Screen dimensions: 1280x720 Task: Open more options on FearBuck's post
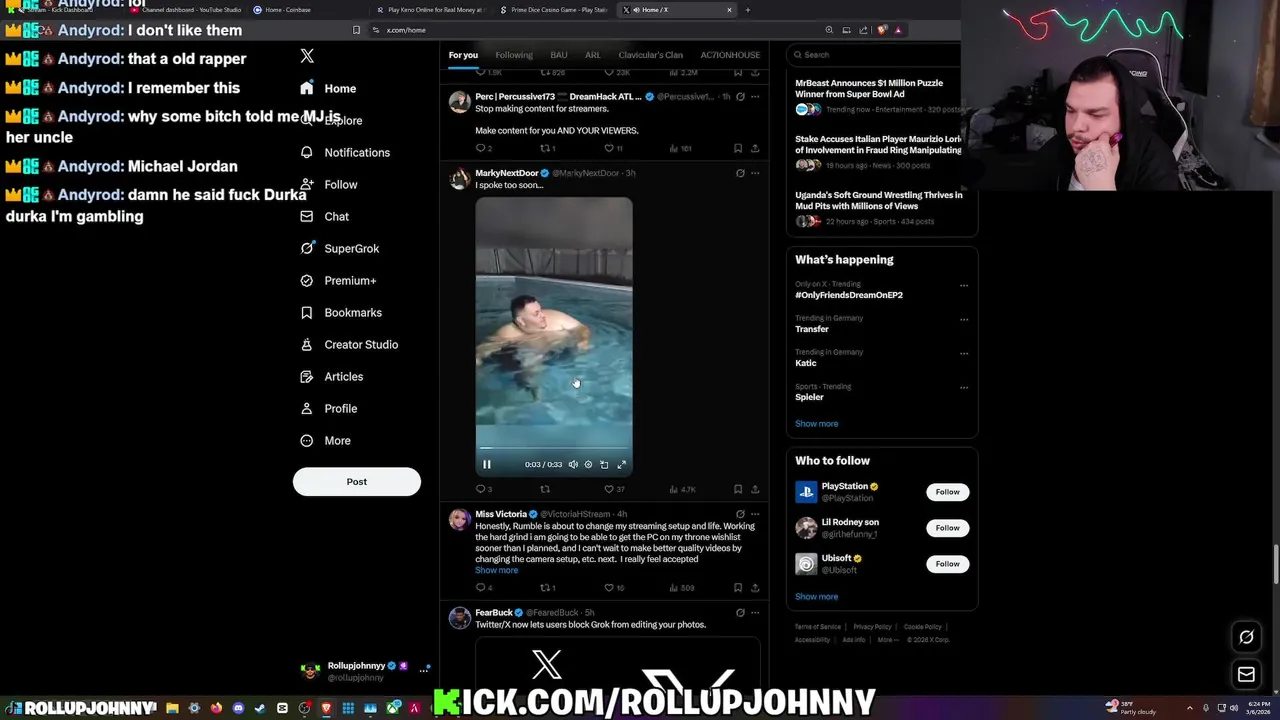[755, 612]
